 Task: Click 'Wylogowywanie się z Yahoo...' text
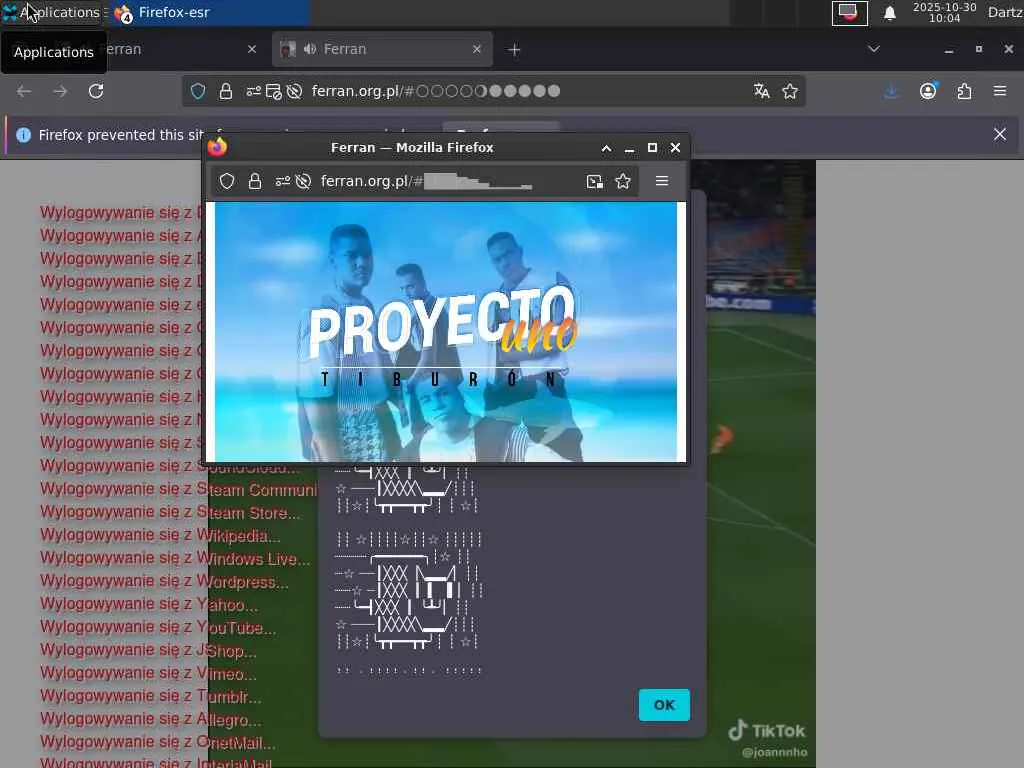[x=148, y=605]
